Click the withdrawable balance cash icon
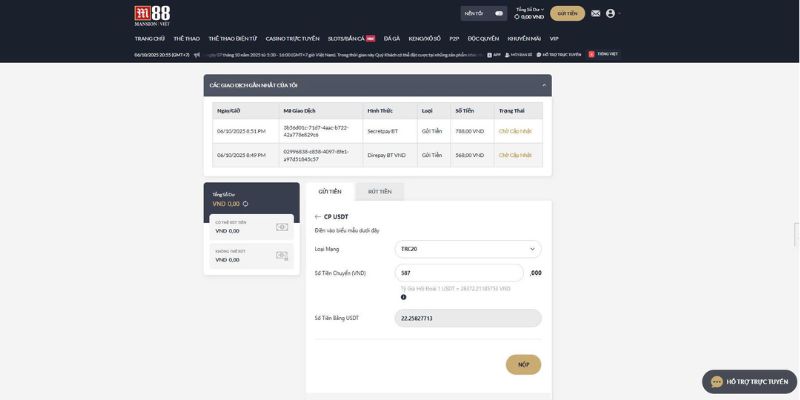The height and width of the screenshot is (400, 800). pyautogui.click(x=281, y=227)
